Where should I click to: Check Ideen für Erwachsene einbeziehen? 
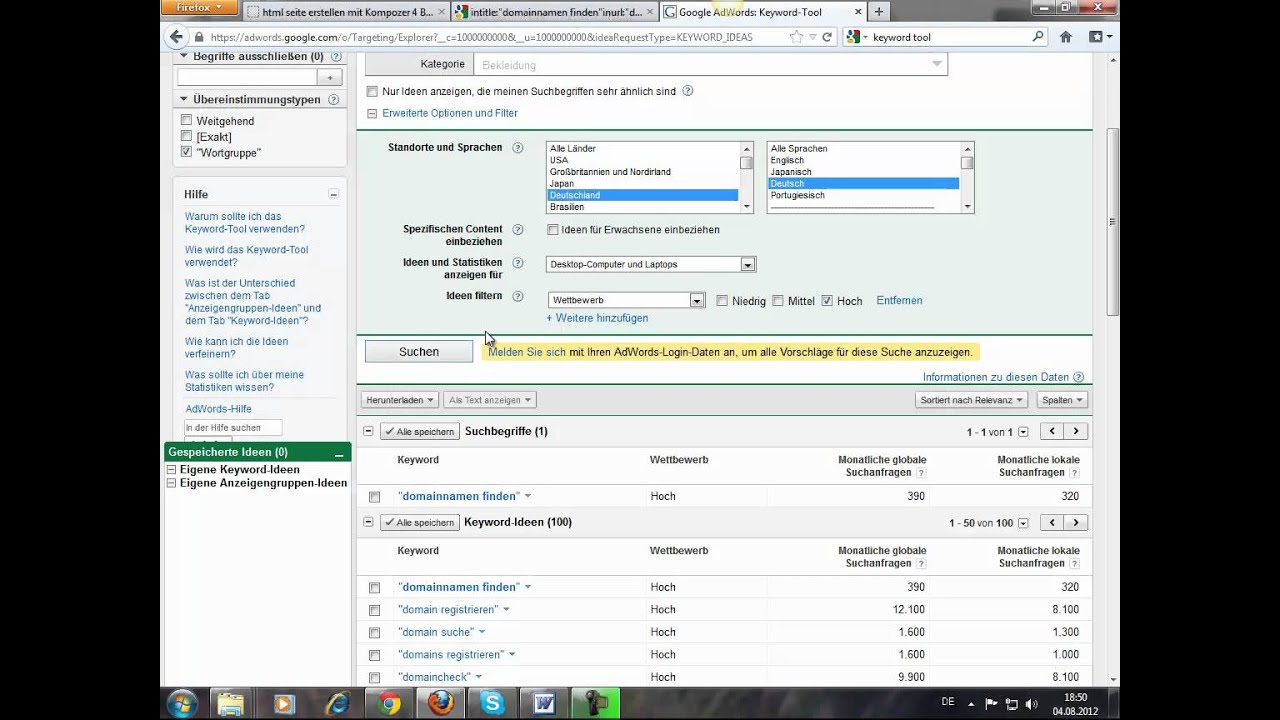coord(552,230)
